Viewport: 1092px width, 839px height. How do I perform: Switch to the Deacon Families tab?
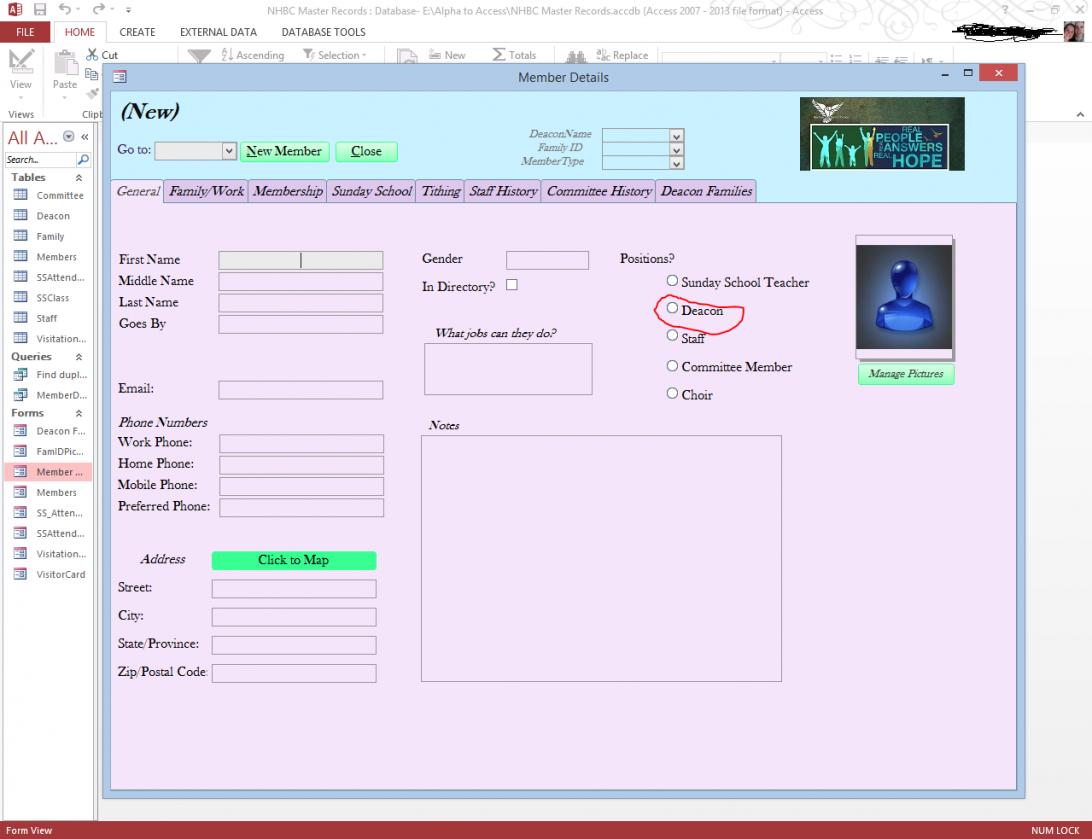[706, 191]
